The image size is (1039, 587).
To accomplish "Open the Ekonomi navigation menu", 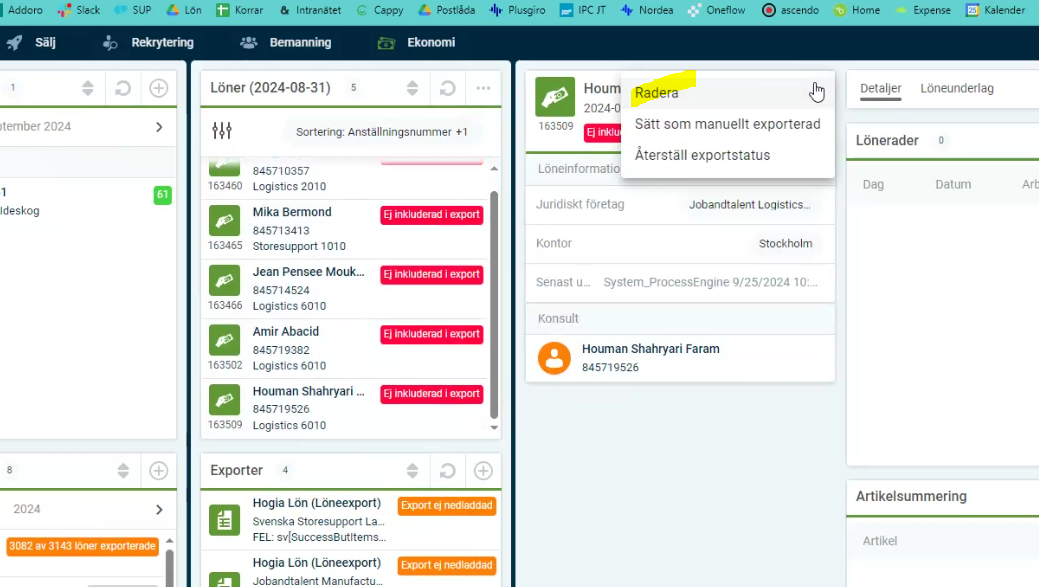I will [x=417, y=43].
